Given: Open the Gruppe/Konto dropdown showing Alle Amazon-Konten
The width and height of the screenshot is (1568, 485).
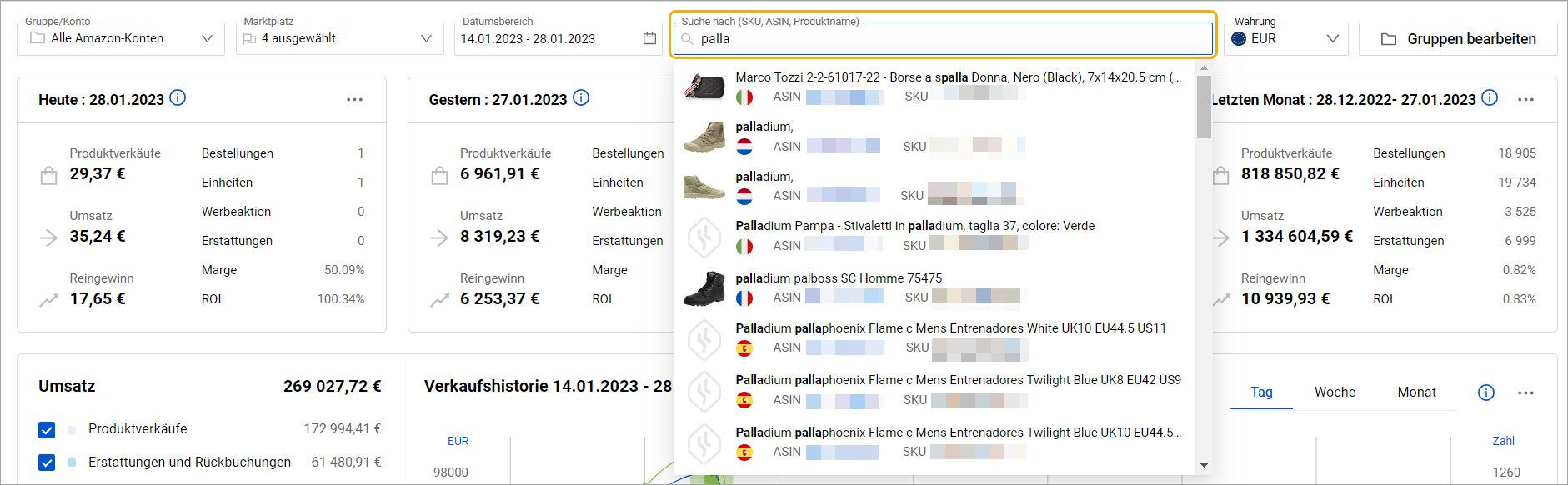Looking at the screenshot, I should point(121,38).
